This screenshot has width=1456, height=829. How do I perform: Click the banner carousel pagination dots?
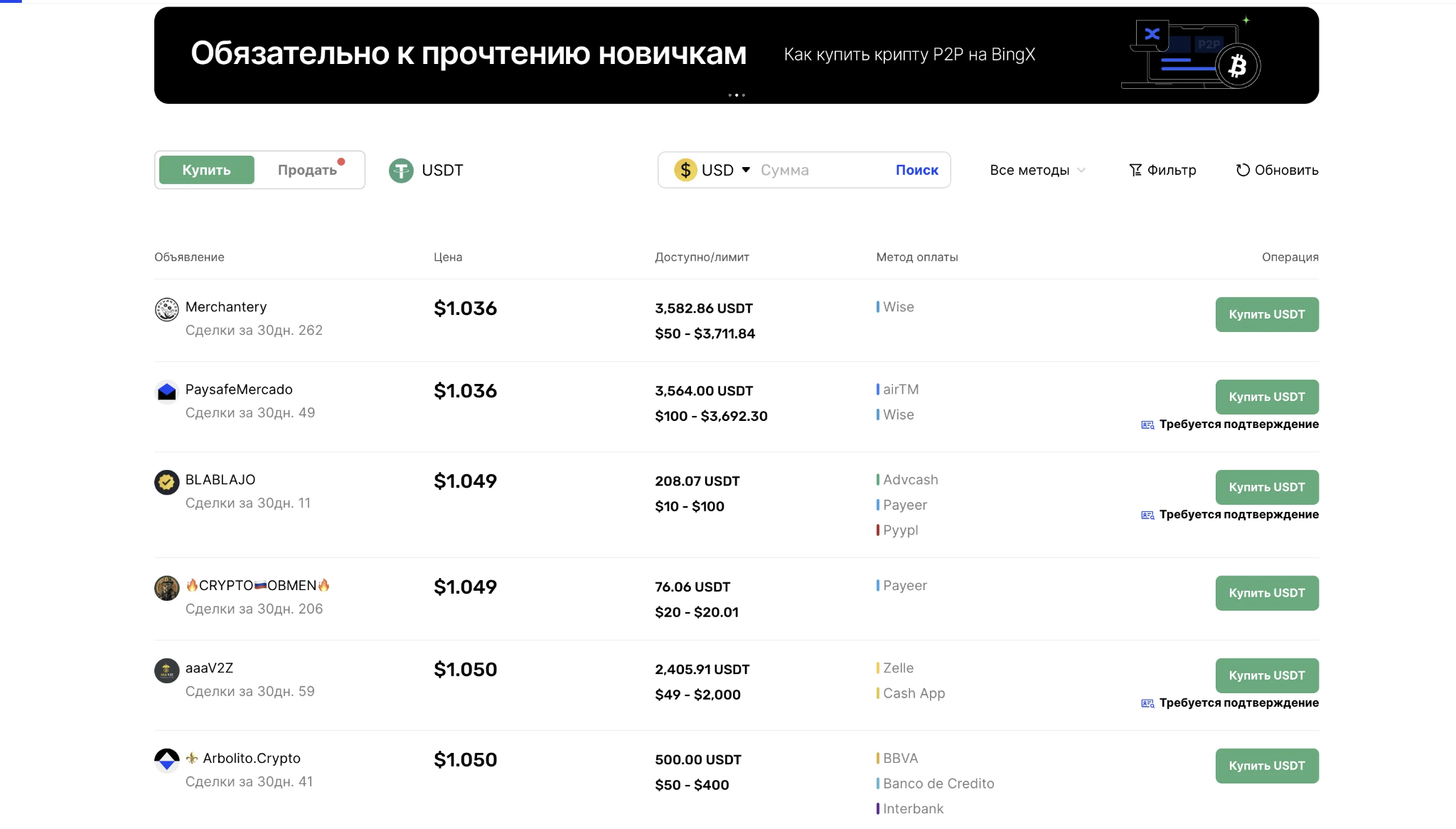coord(737,95)
